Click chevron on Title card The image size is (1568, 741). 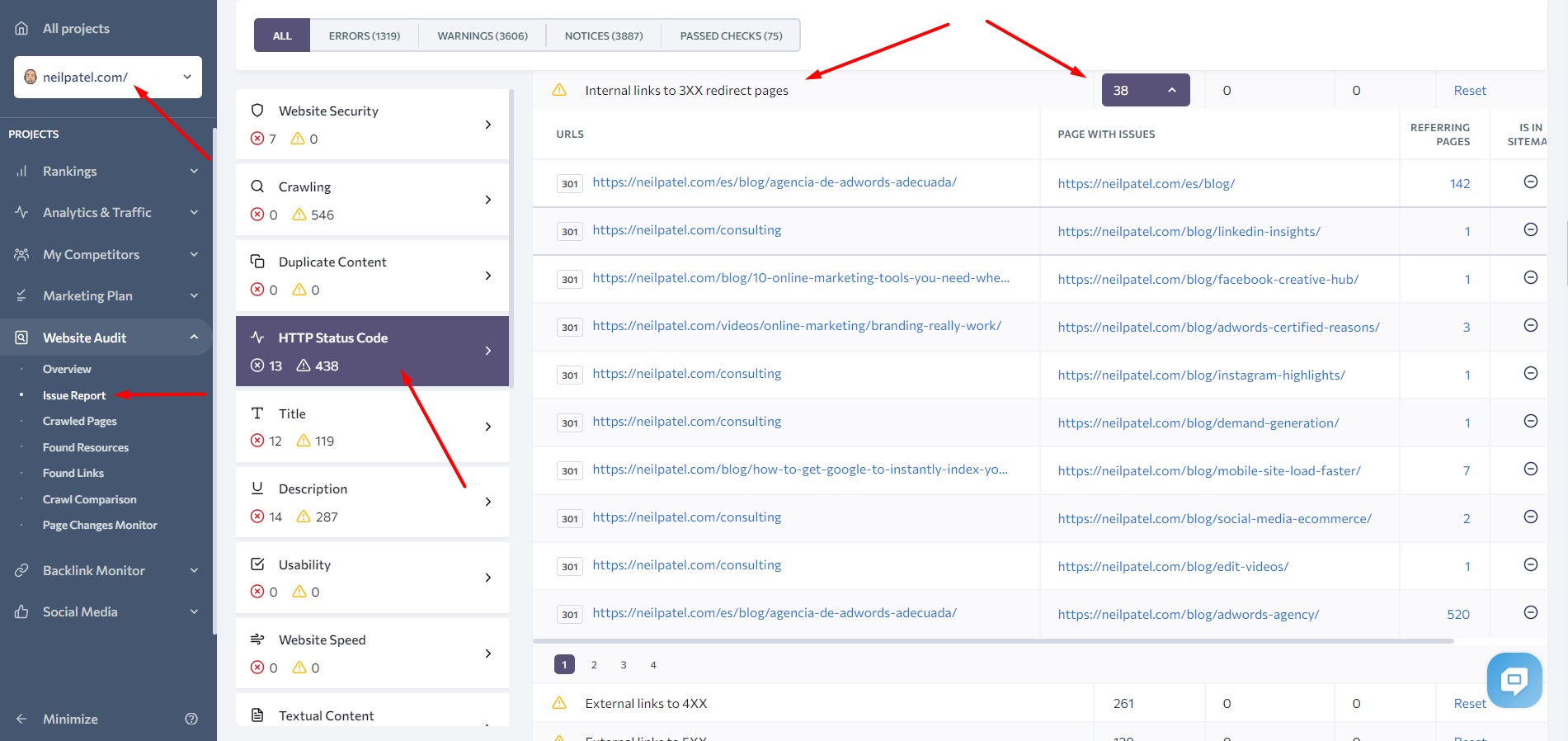(x=488, y=427)
